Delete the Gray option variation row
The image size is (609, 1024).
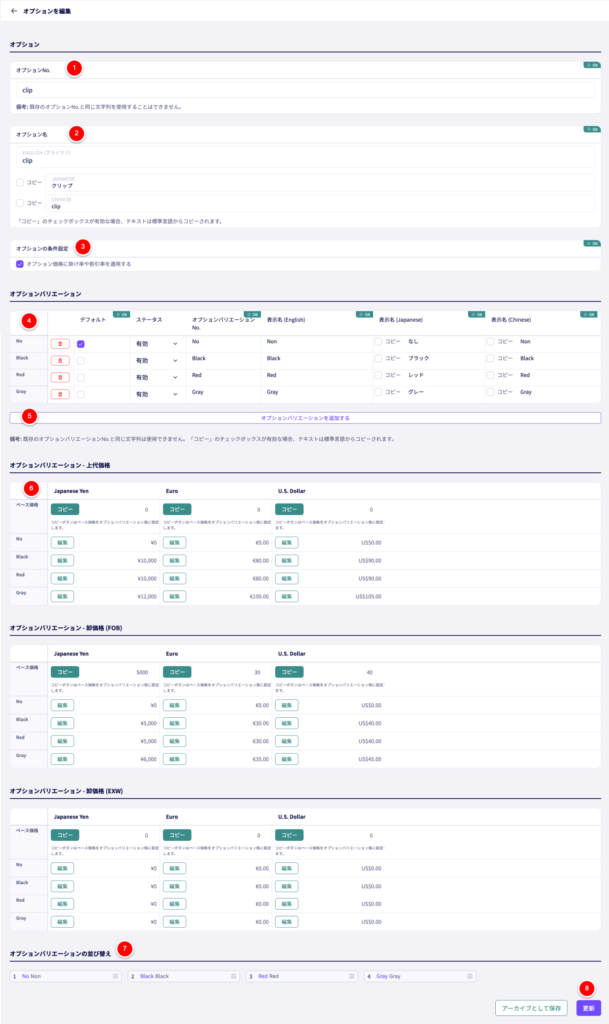click(x=60, y=394)
